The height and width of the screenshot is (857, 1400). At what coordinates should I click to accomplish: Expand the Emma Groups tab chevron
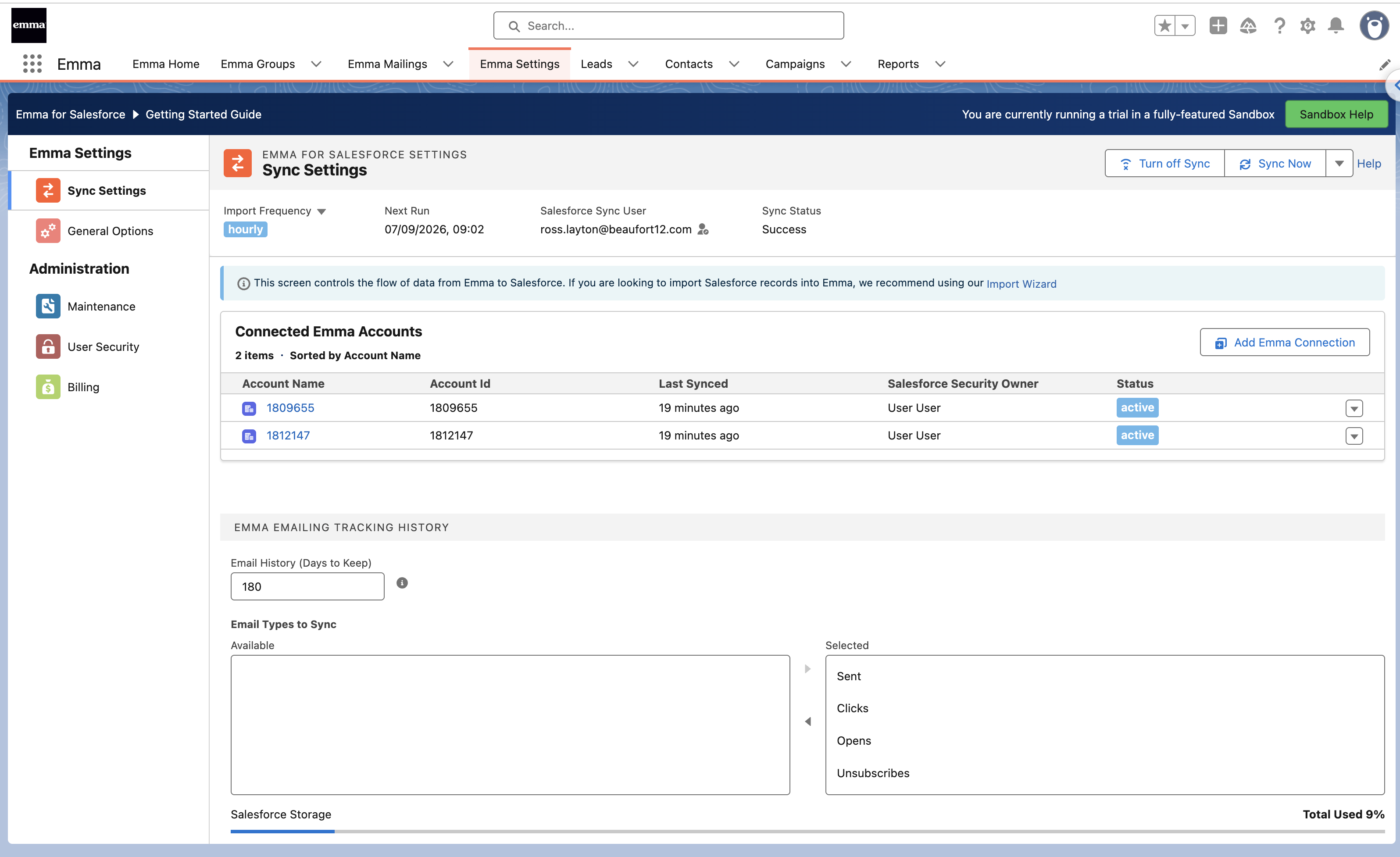(317, 64)
